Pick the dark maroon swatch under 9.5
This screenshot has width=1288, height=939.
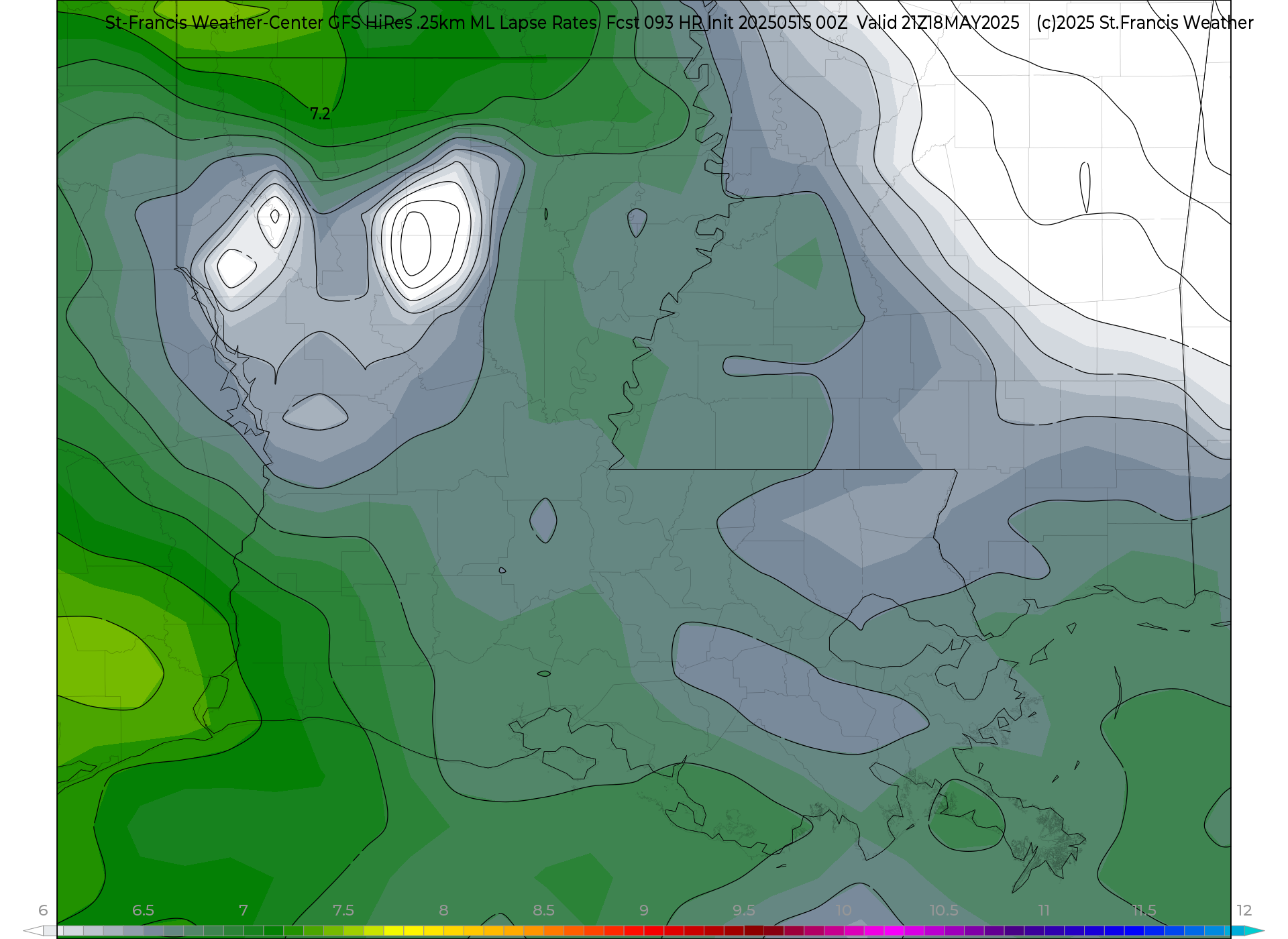coord(754,931)
